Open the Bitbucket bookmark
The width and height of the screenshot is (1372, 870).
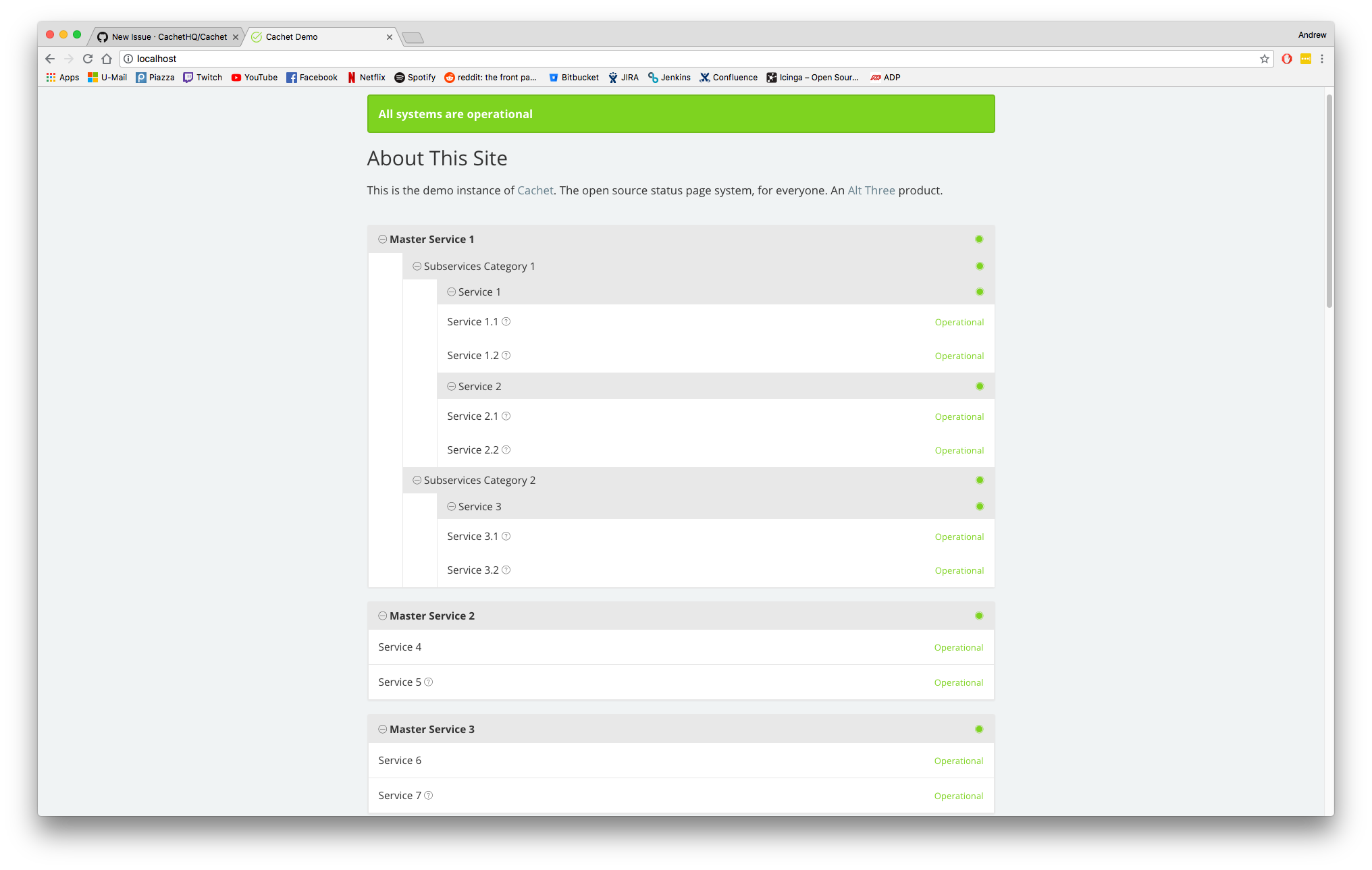573,77
